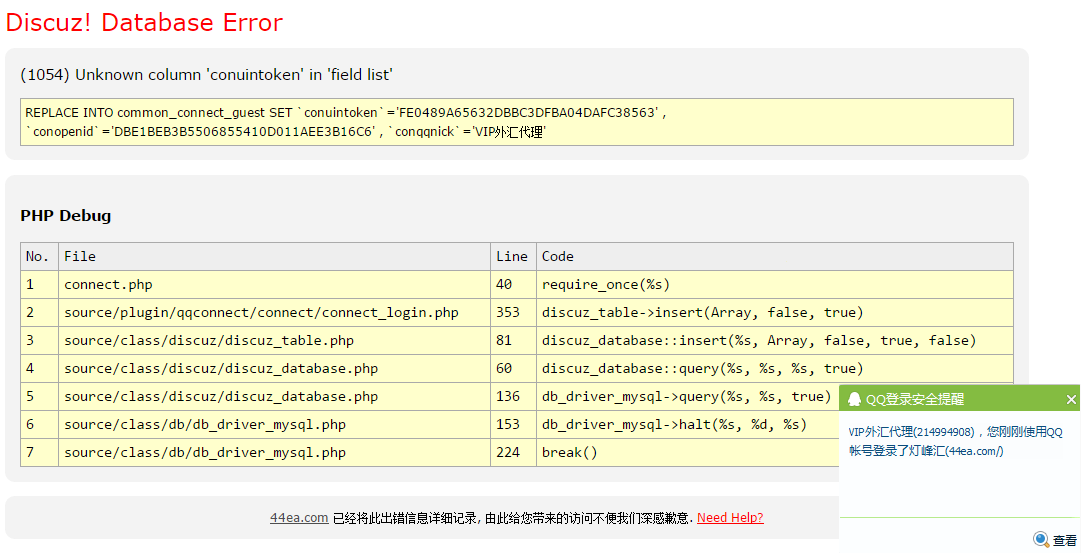Click the QQ penguin icon in popup header

854,399
